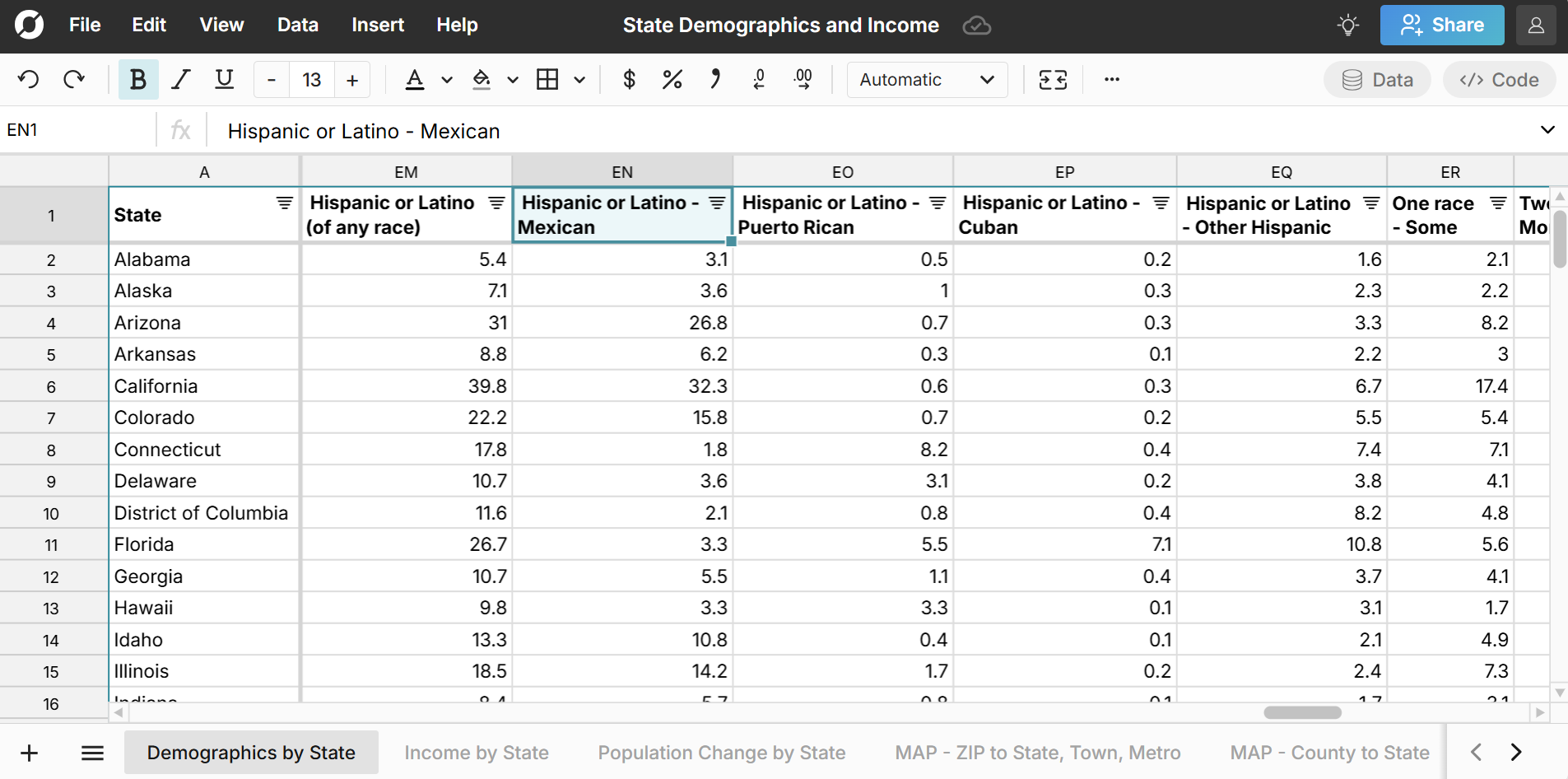Apply currency format with dollar icon
The width and height of the screenshot is (1568, 779).
629,80
